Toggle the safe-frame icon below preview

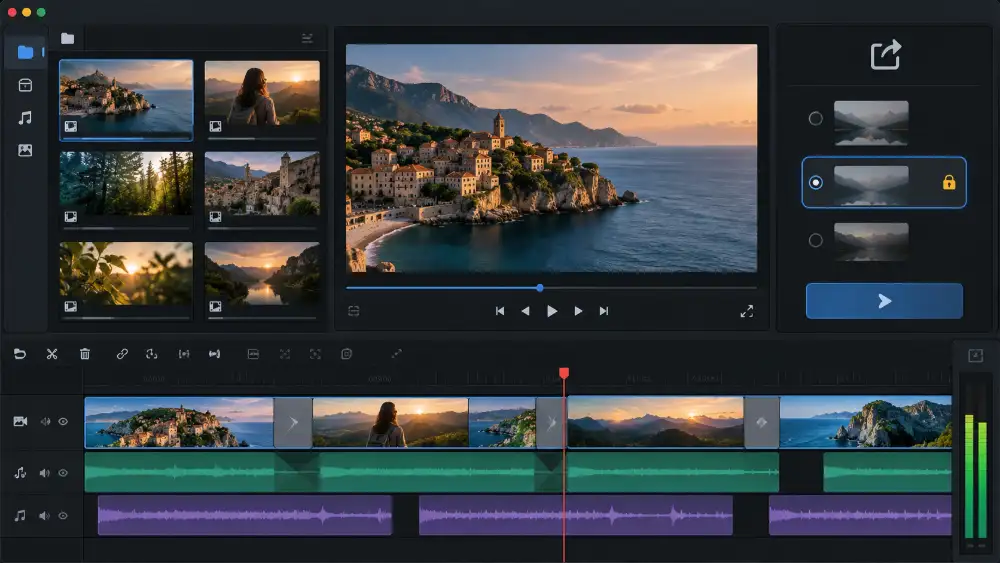click(354, 311)
